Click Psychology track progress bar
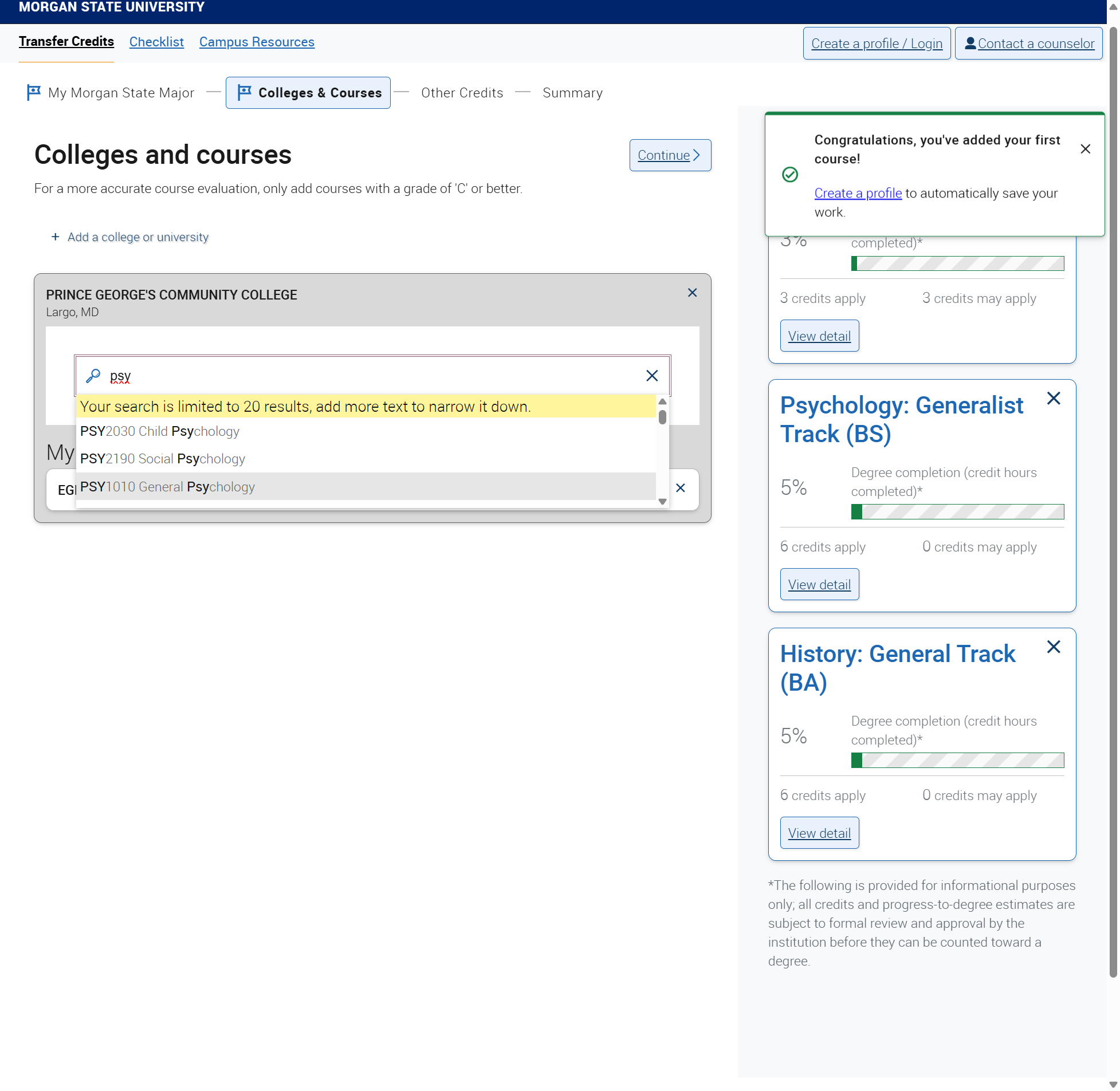This screenshot has height=1091, width=1120. (957, 512)
